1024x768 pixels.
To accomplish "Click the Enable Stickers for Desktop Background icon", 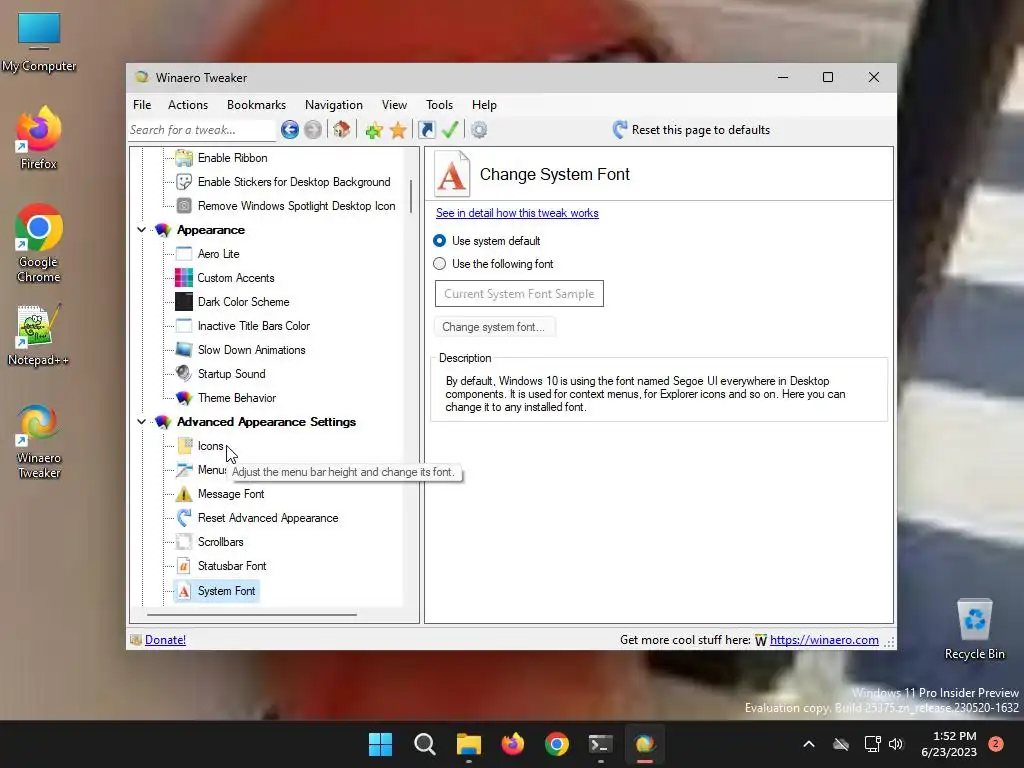I will [184, 182].
